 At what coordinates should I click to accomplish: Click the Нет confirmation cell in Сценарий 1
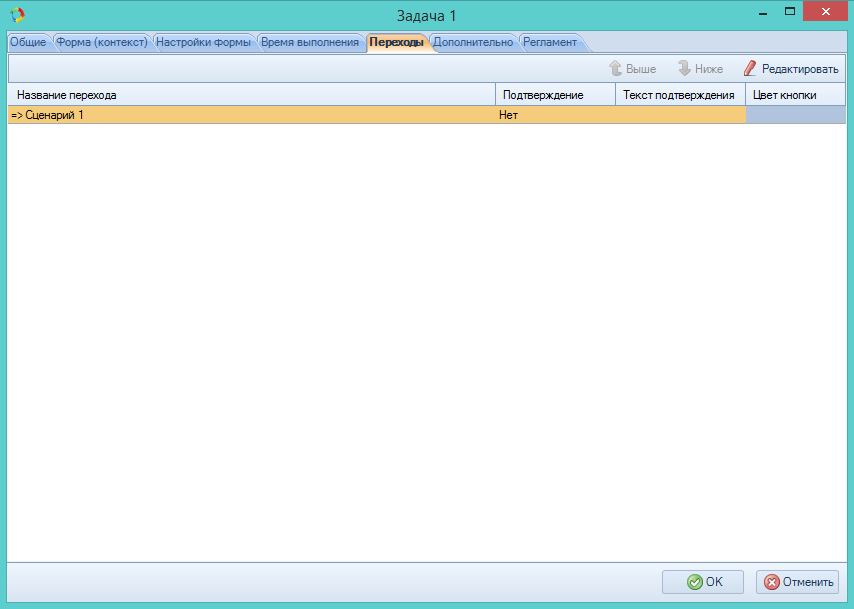click(554, 115)
